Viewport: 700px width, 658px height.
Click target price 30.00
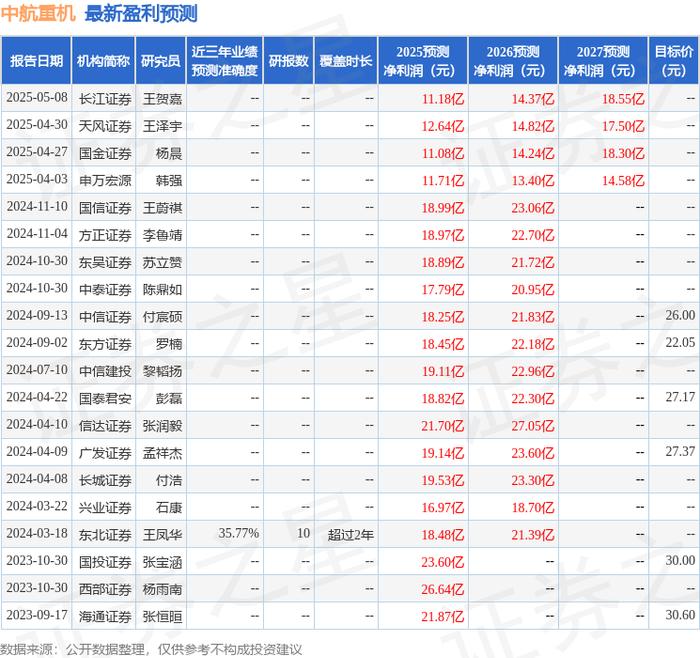tap(680, 560)
